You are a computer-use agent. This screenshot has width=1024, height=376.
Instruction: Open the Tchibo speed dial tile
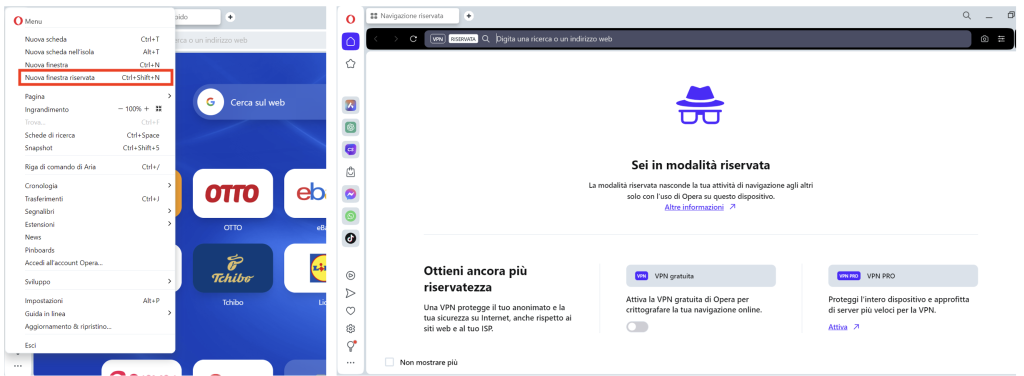(232, 268)
